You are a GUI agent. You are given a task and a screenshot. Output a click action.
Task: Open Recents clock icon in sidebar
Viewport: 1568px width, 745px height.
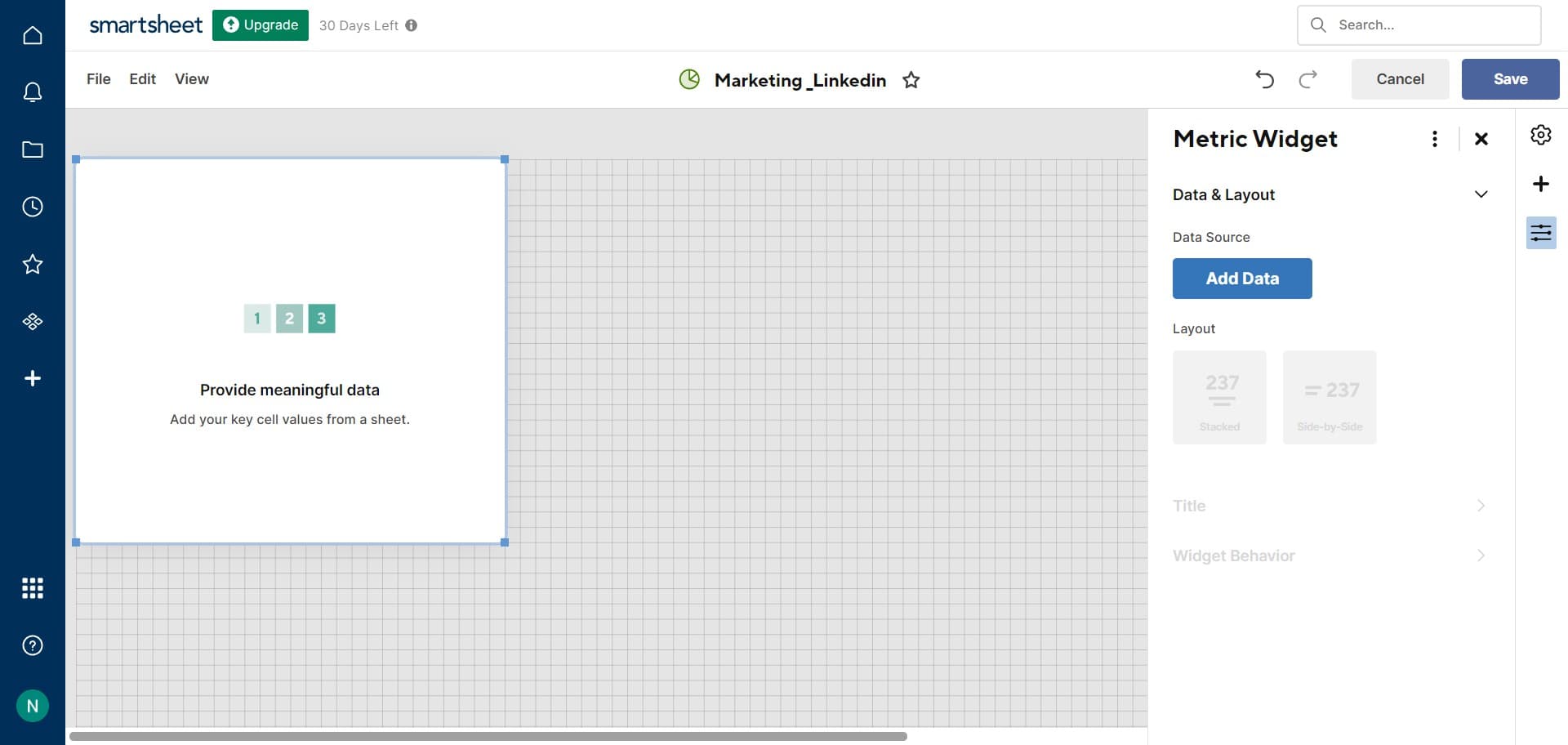(x=33, y=207)
